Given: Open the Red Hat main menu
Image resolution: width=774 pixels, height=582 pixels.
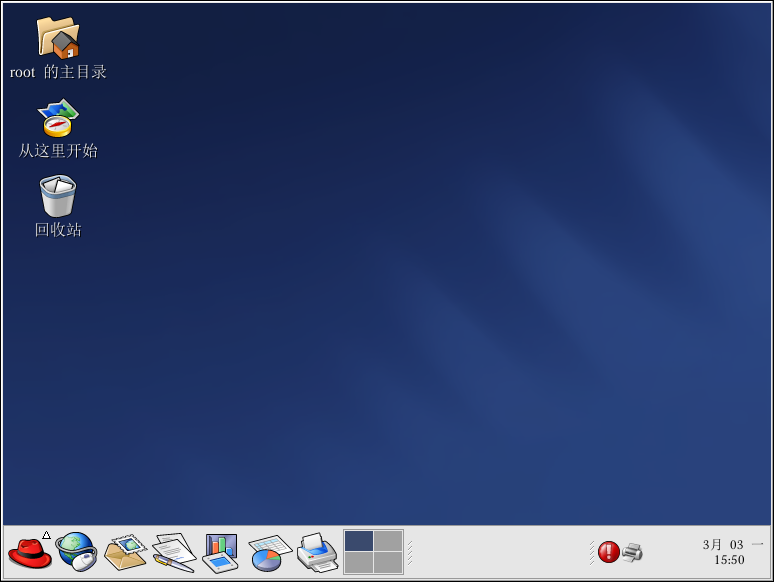Looking at the screenshot, I should [30, 552].
